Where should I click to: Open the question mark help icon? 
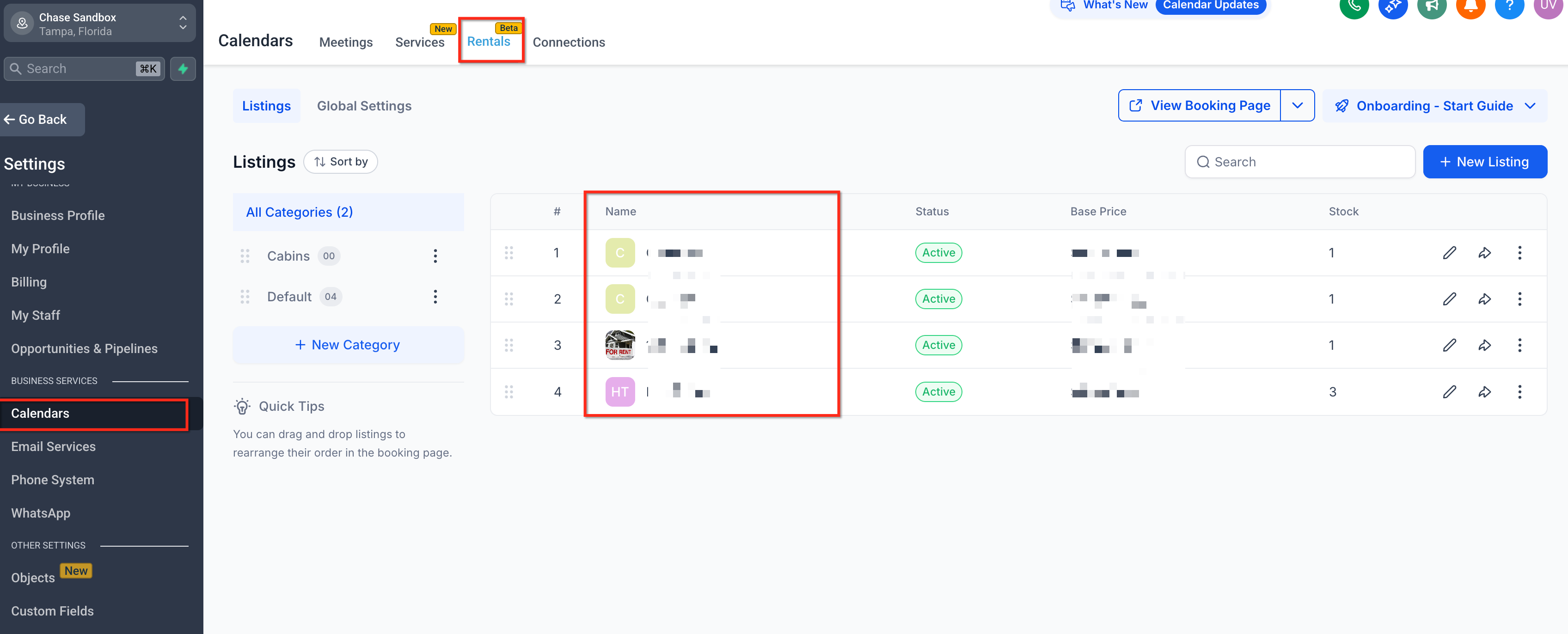pyautogui.click(x=1509, y=6)
